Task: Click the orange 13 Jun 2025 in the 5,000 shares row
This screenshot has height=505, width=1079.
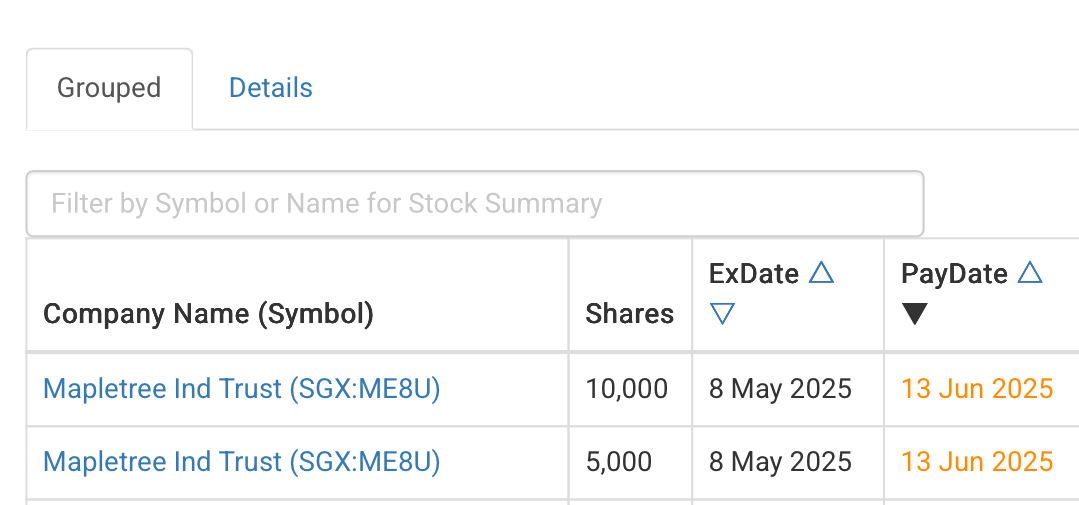Action: (x=977, y=461)
